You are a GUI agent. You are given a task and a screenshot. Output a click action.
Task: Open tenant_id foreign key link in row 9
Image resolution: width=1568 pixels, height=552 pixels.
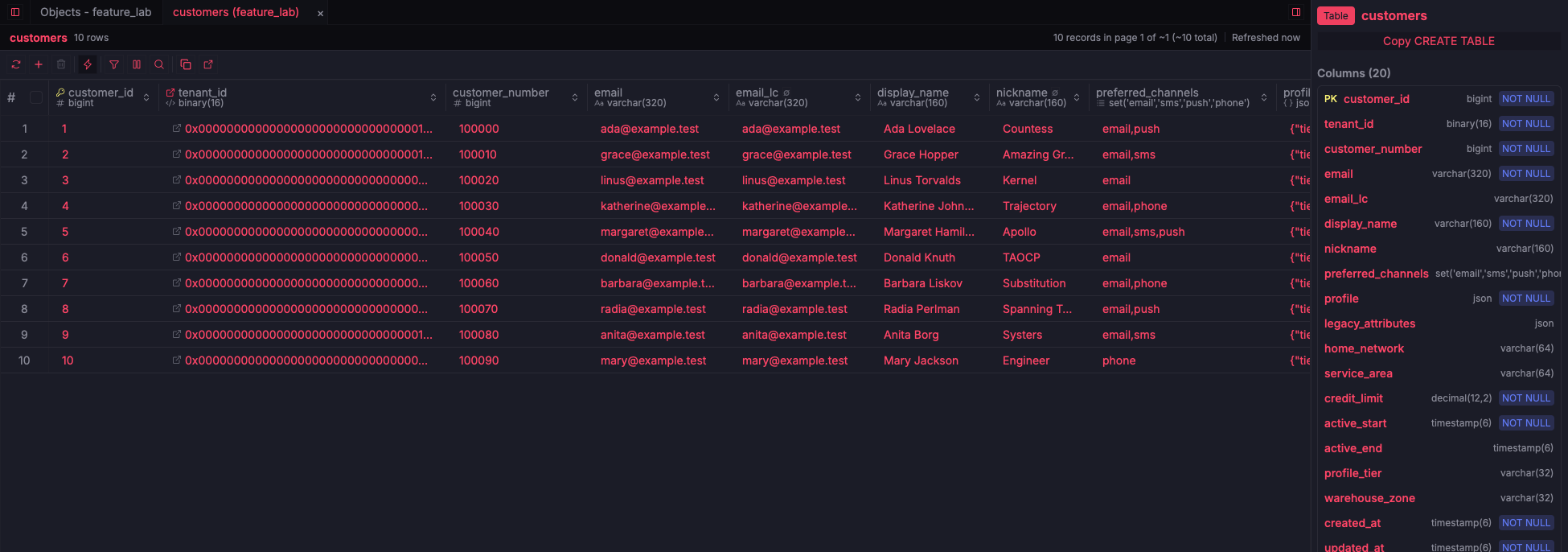coord(176,334)
